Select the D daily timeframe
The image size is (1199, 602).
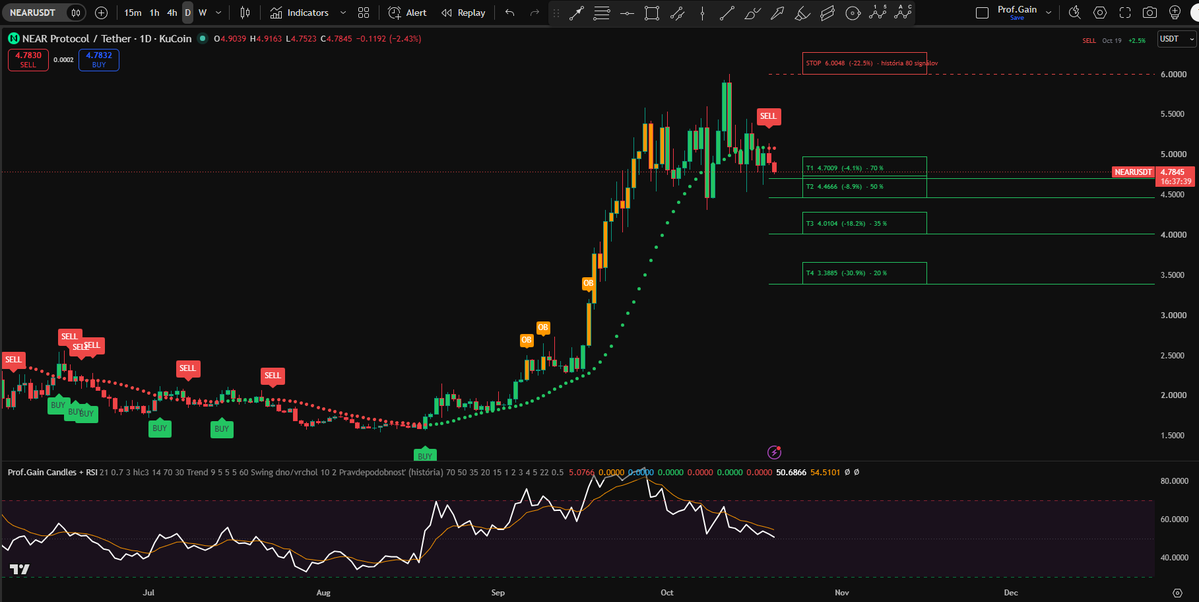[x=187, y=13]
